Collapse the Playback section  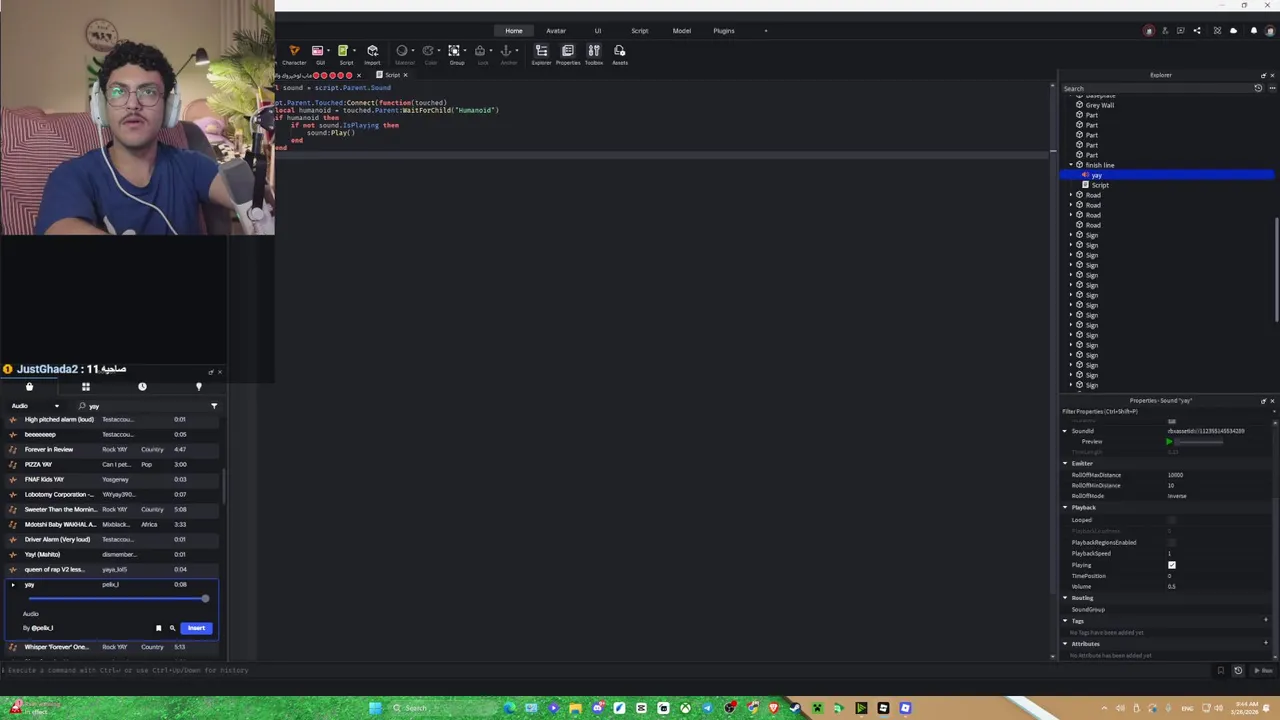tap(1065, 508)
